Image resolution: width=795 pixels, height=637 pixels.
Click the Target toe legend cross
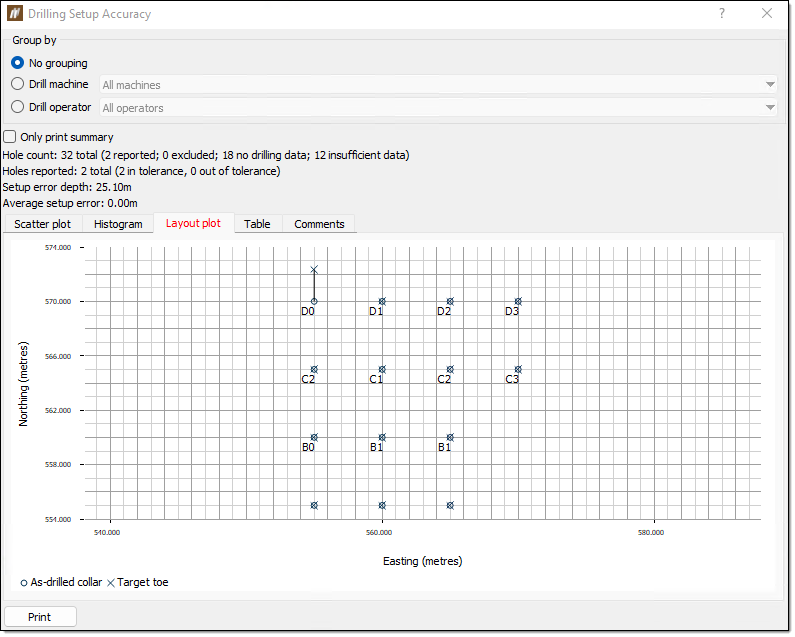click(x=111, y=583)
